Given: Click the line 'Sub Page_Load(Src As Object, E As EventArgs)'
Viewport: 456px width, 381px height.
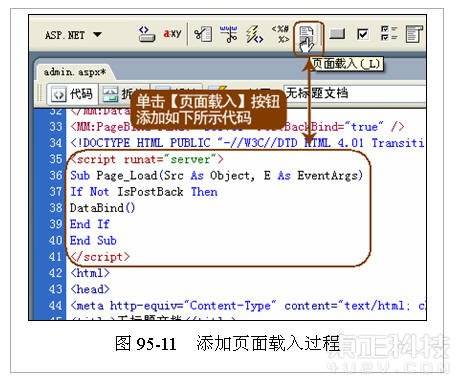Looking at the screenshot, I should pos(216,175).
